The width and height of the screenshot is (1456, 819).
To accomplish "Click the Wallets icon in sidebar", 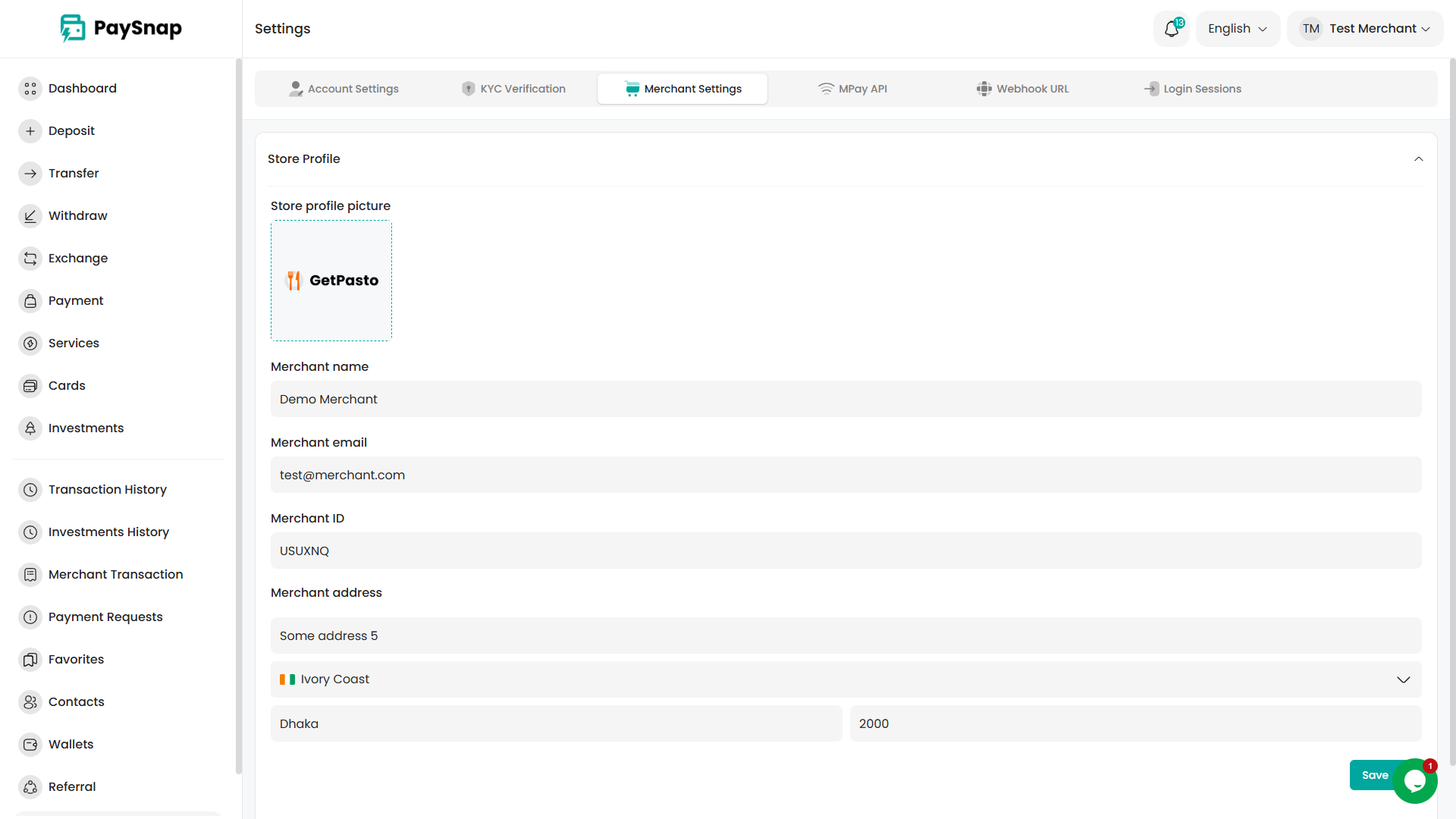I will 30,745.
